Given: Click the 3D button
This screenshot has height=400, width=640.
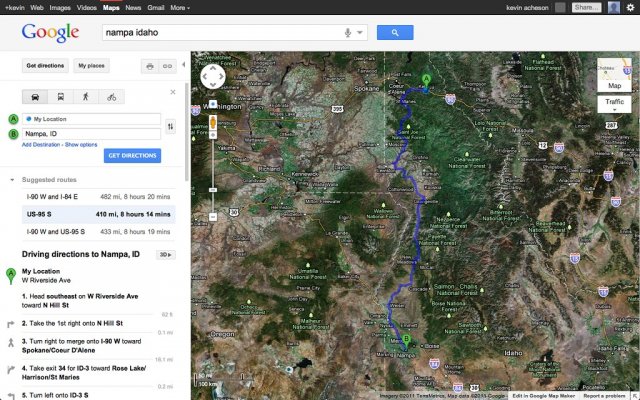Looking at the screenshot, I should point(165,255).
